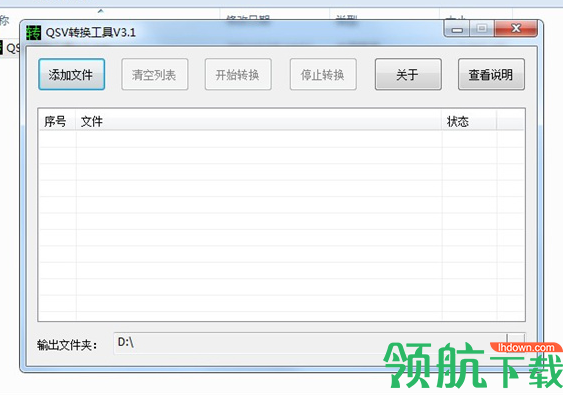Click the 开始转换 button
563x395 pixels.
[x=238, y=74]
